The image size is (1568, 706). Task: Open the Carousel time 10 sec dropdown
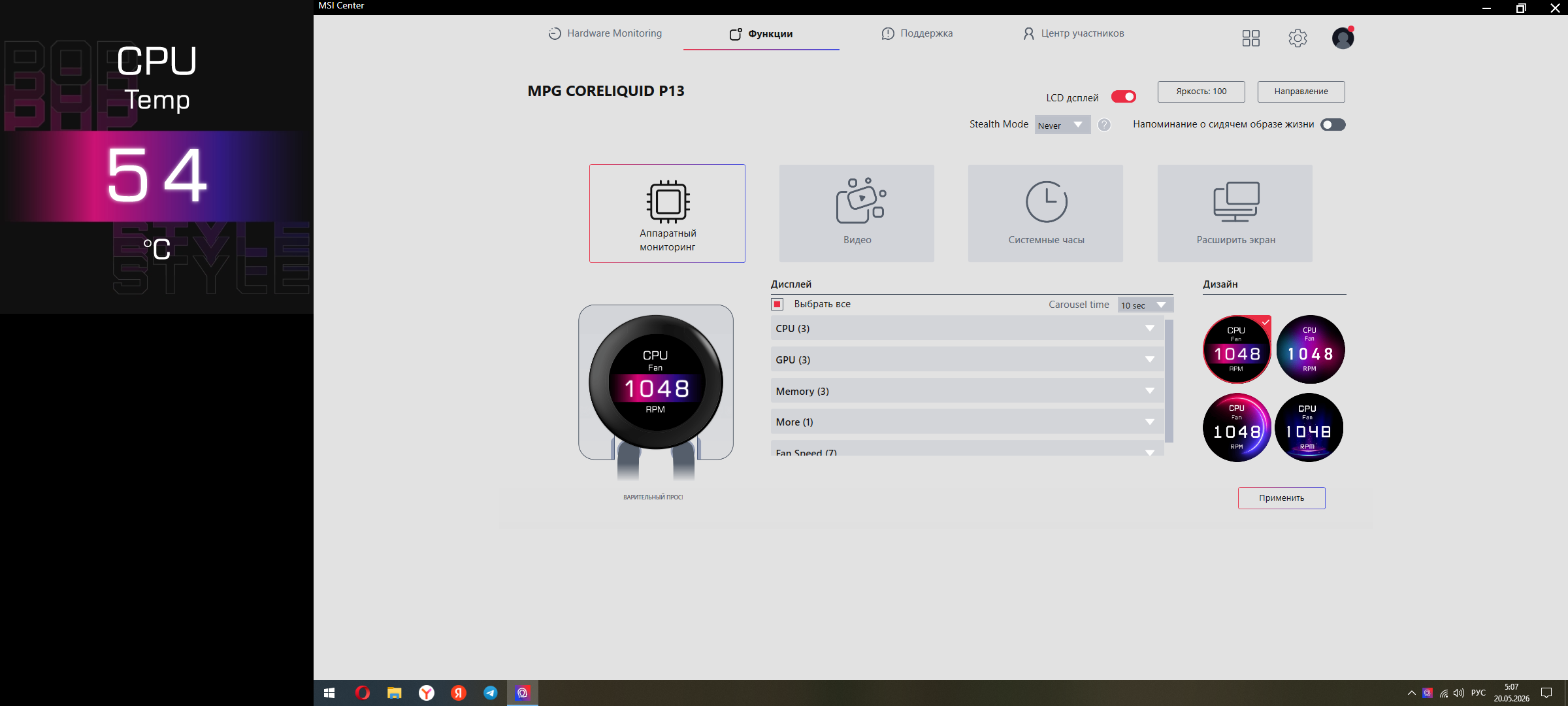[x=1145, y=305]
